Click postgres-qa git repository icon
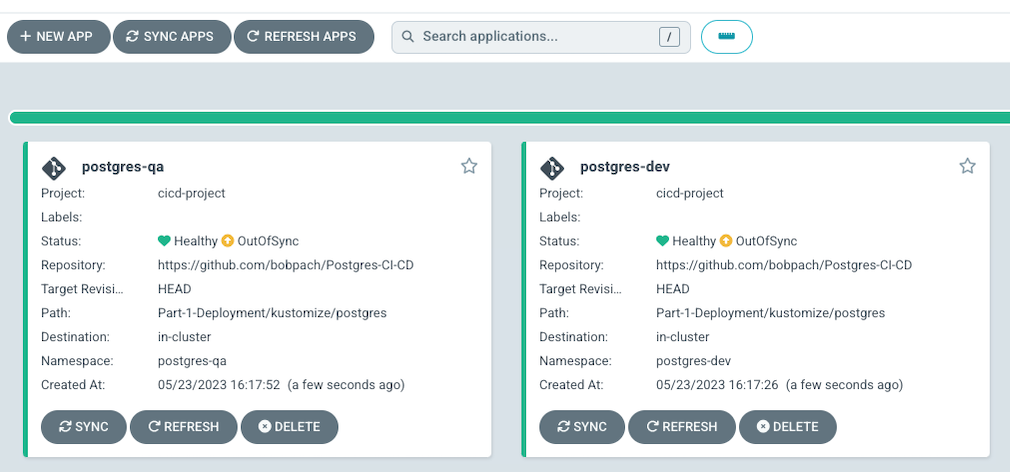The height and width of the screenshot is (472, 1010). tap(53, 167)
